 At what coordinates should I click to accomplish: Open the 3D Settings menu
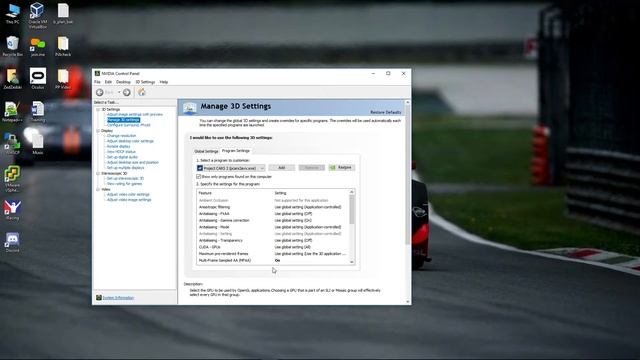[145, 82]
